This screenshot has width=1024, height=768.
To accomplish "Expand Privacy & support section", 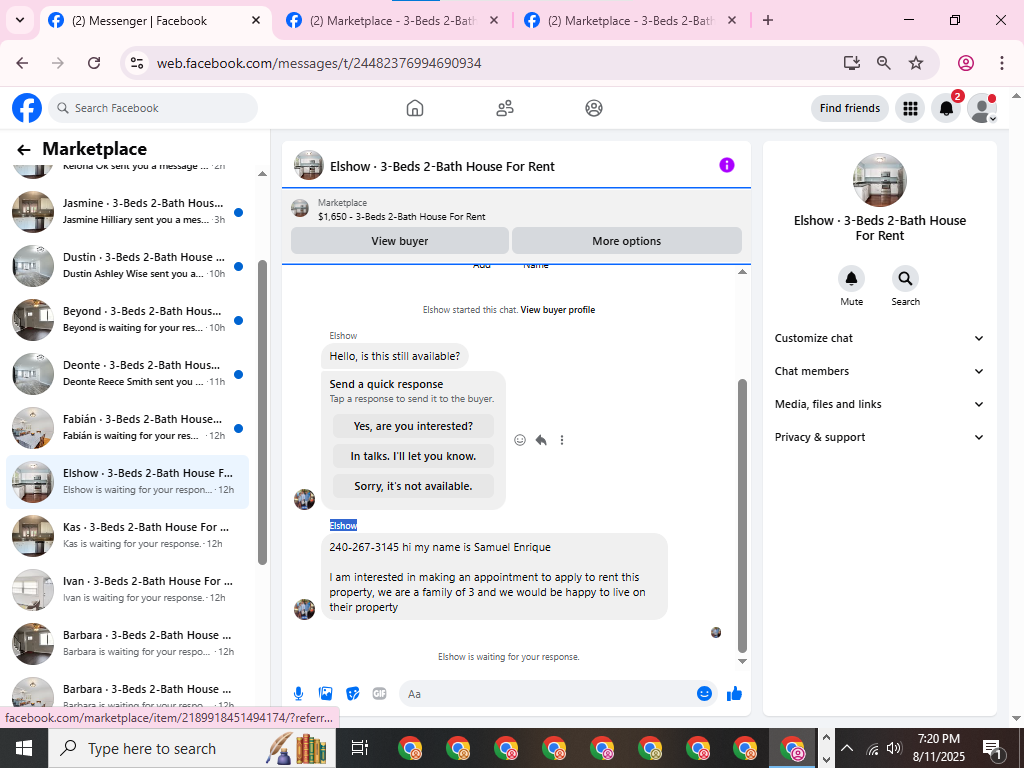I will 879,437.
